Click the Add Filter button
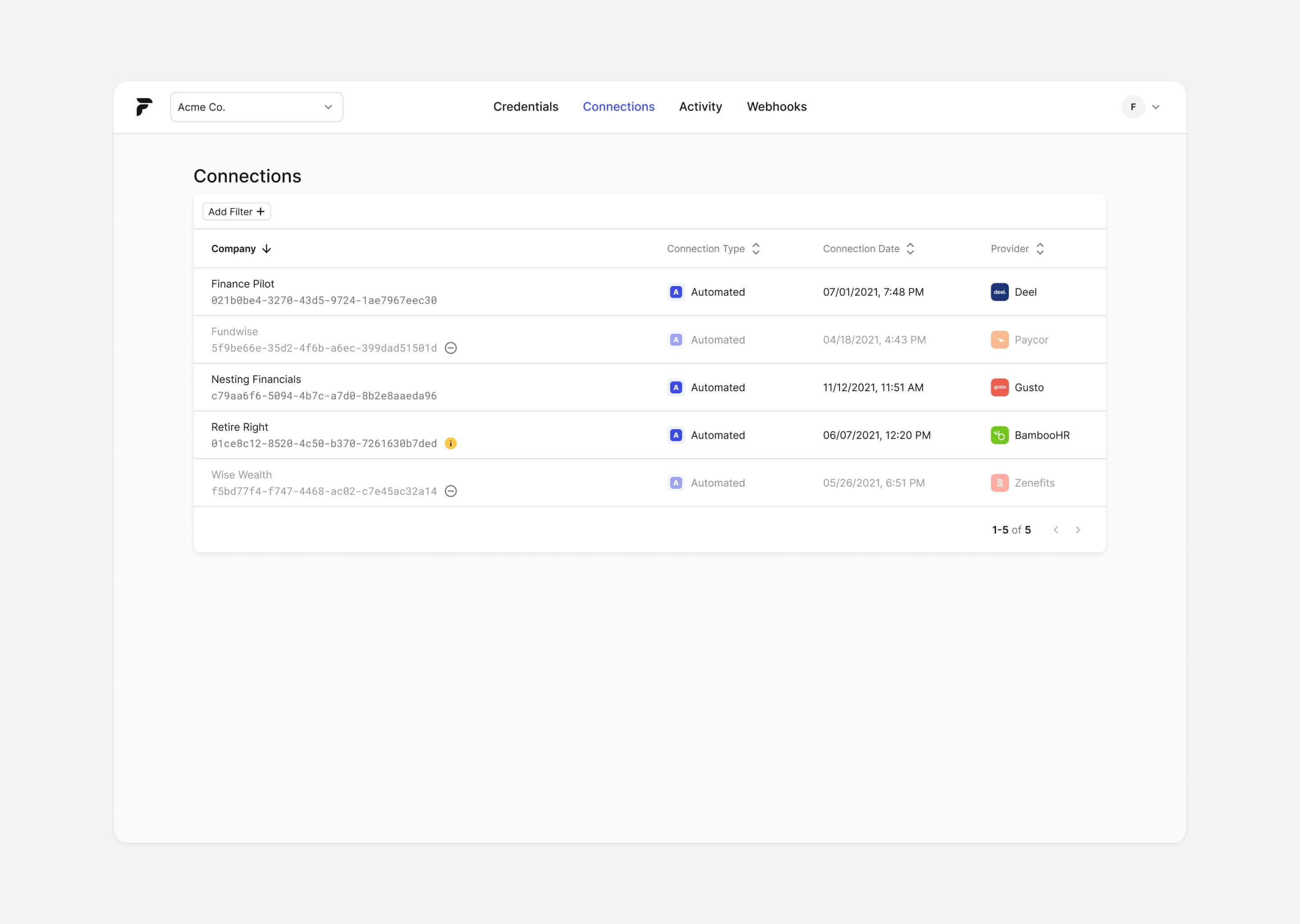Screen dimensions: 1300x924 click(x=236, y=212)
